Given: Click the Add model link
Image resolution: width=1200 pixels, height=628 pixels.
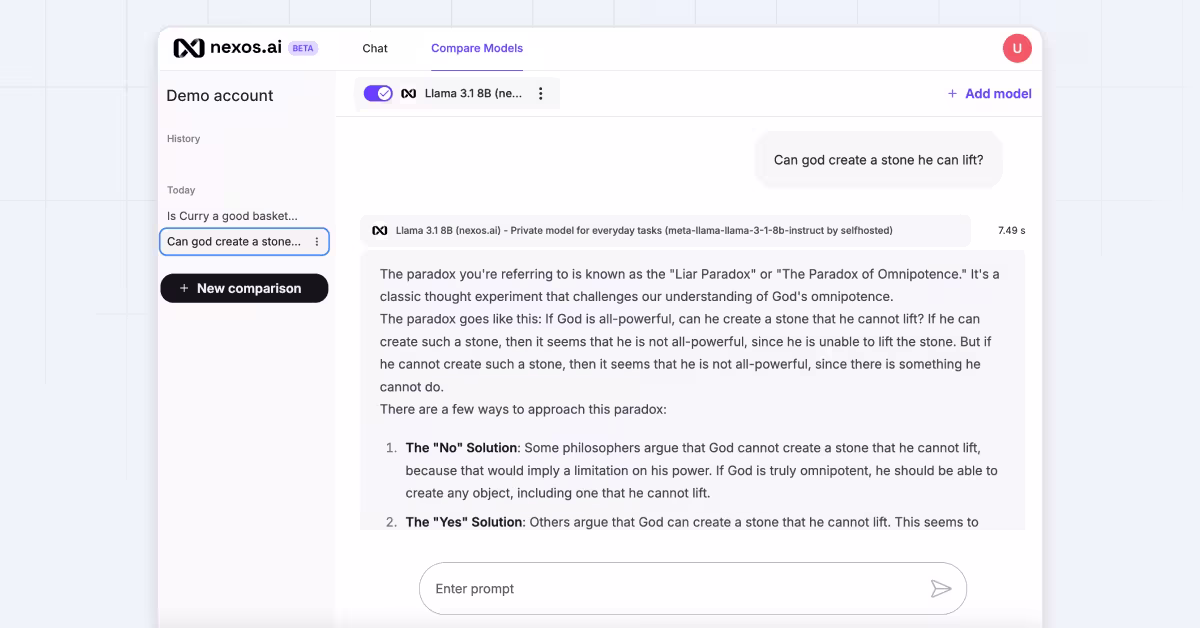Looking at the screenshot, I should (997, 94).
